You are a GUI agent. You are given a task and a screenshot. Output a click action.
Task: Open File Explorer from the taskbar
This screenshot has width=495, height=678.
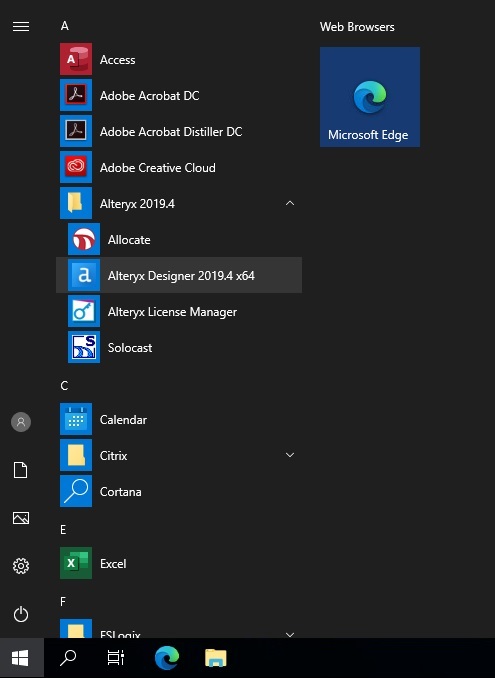click(x=215, y=658)
